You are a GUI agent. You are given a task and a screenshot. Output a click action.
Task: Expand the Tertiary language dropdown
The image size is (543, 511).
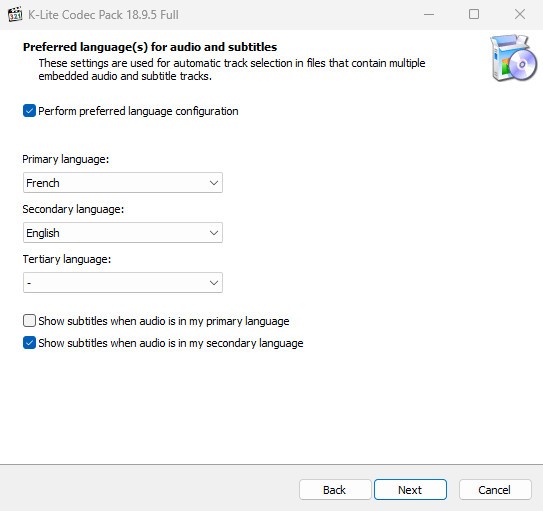(x=123, y=283)
